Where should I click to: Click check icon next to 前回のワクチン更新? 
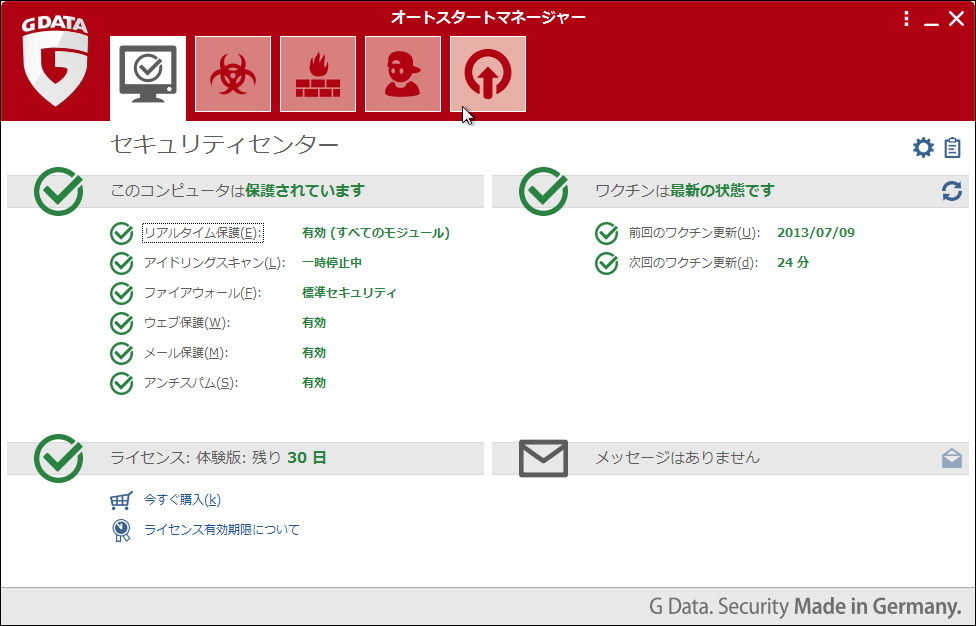[606, 233]
